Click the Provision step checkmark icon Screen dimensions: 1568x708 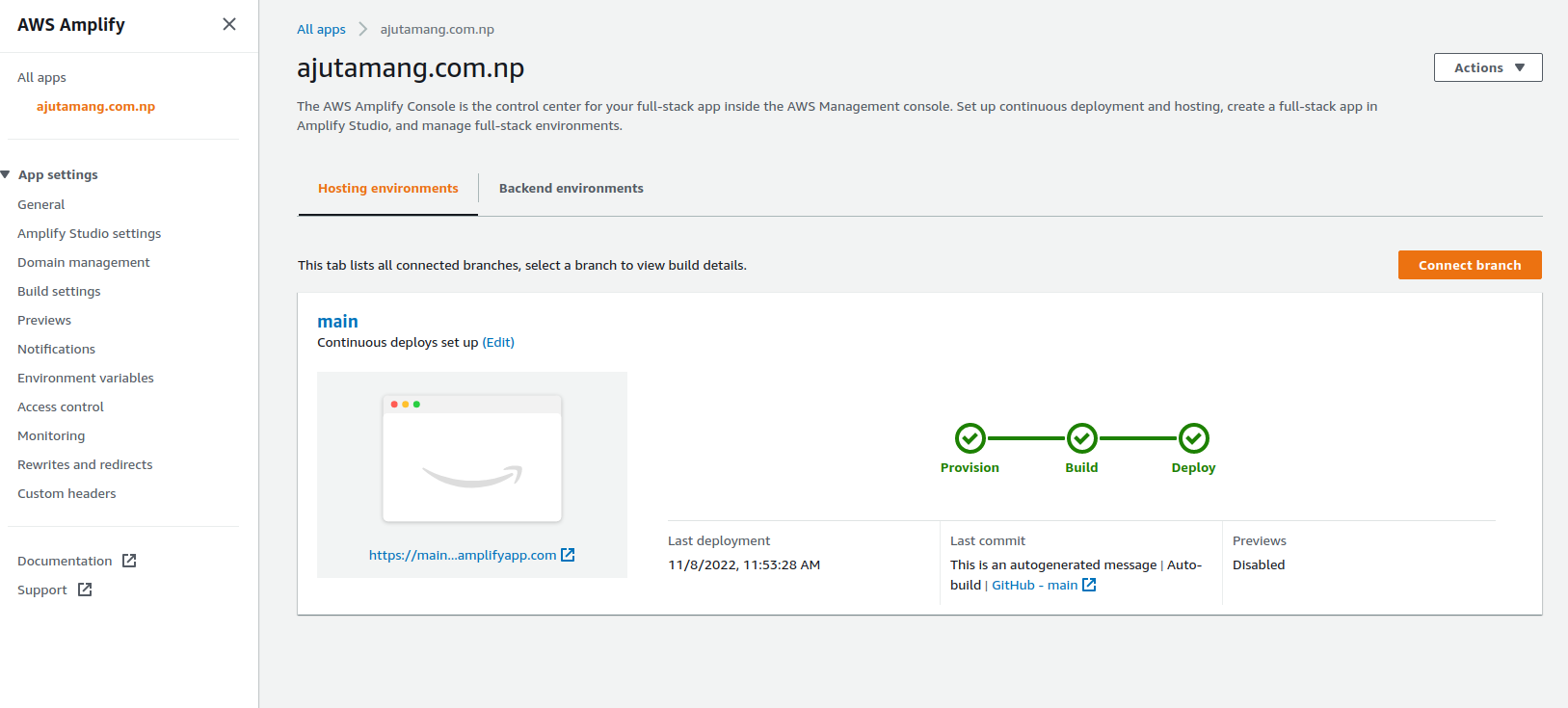point(970,438)
